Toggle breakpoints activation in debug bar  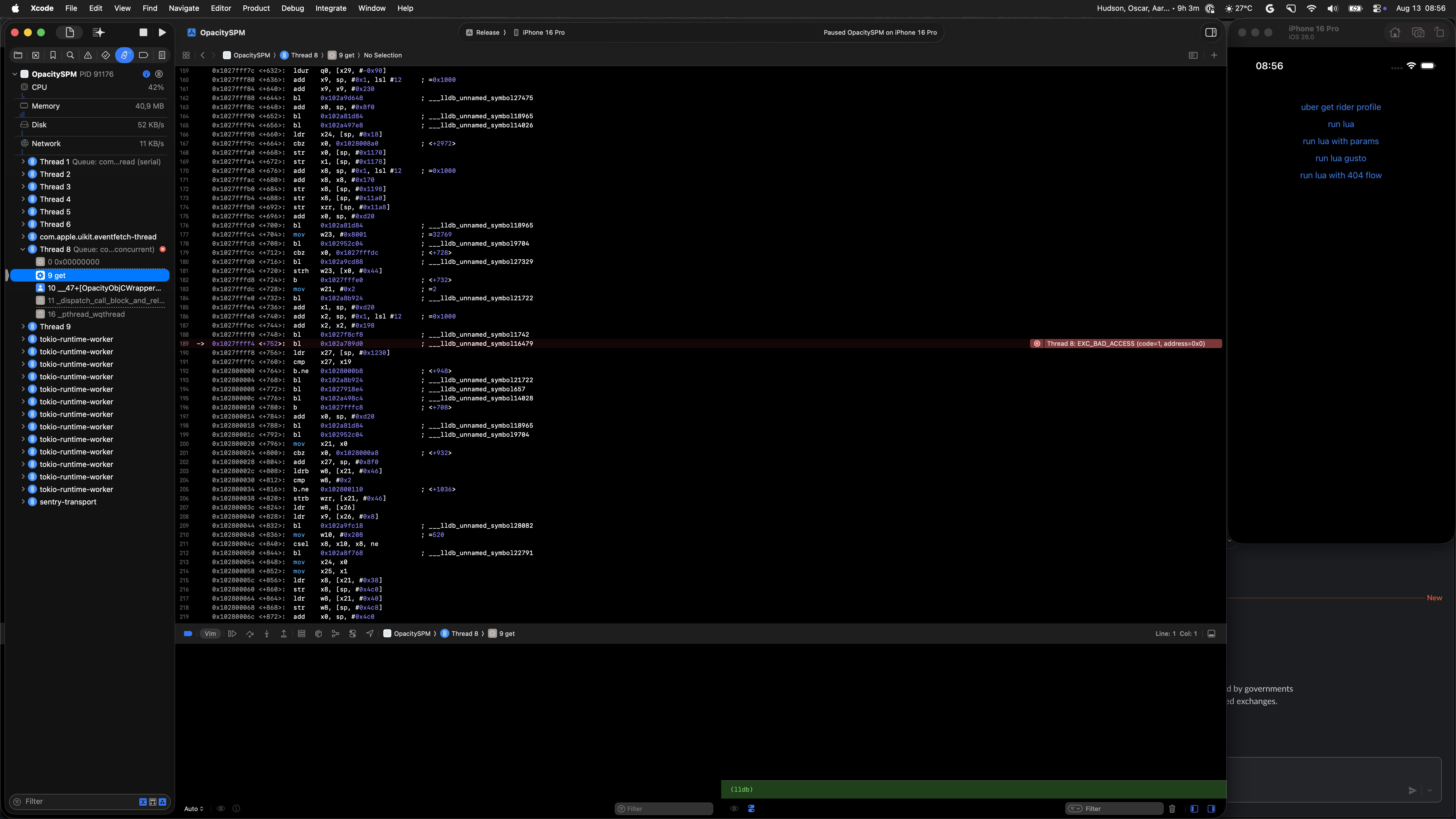[x=188, y=634]
